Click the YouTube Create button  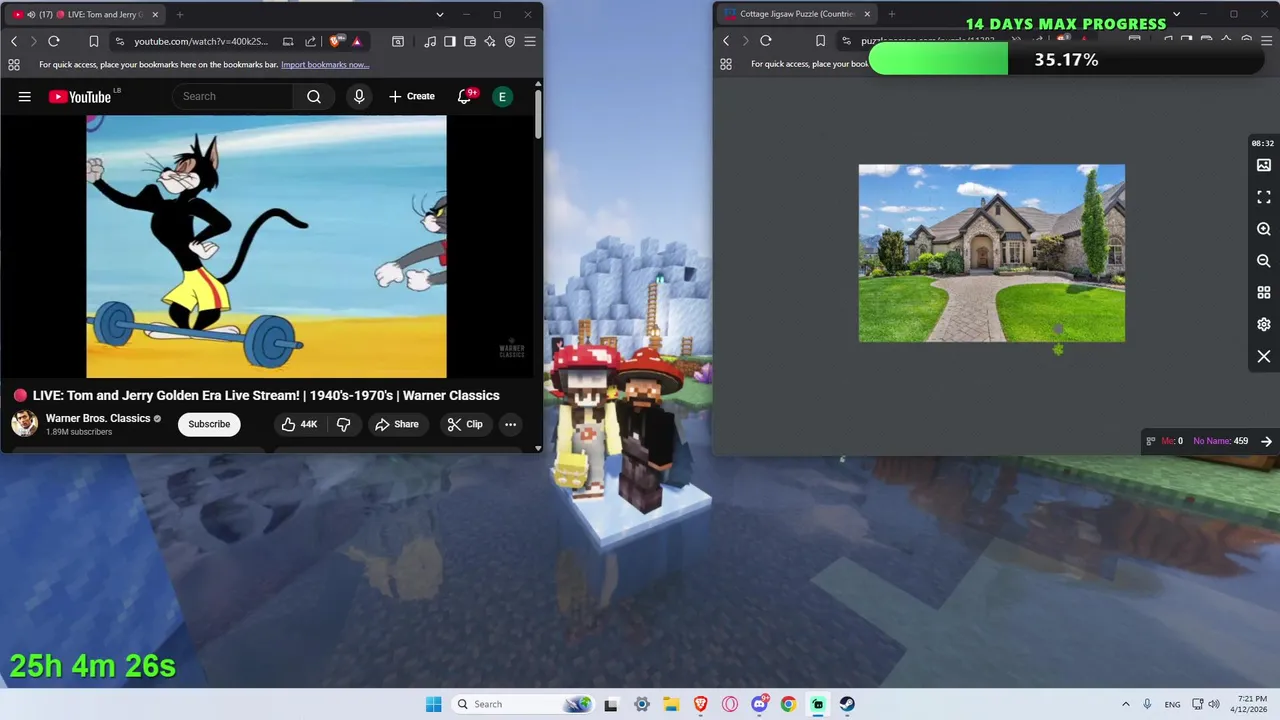412,96
